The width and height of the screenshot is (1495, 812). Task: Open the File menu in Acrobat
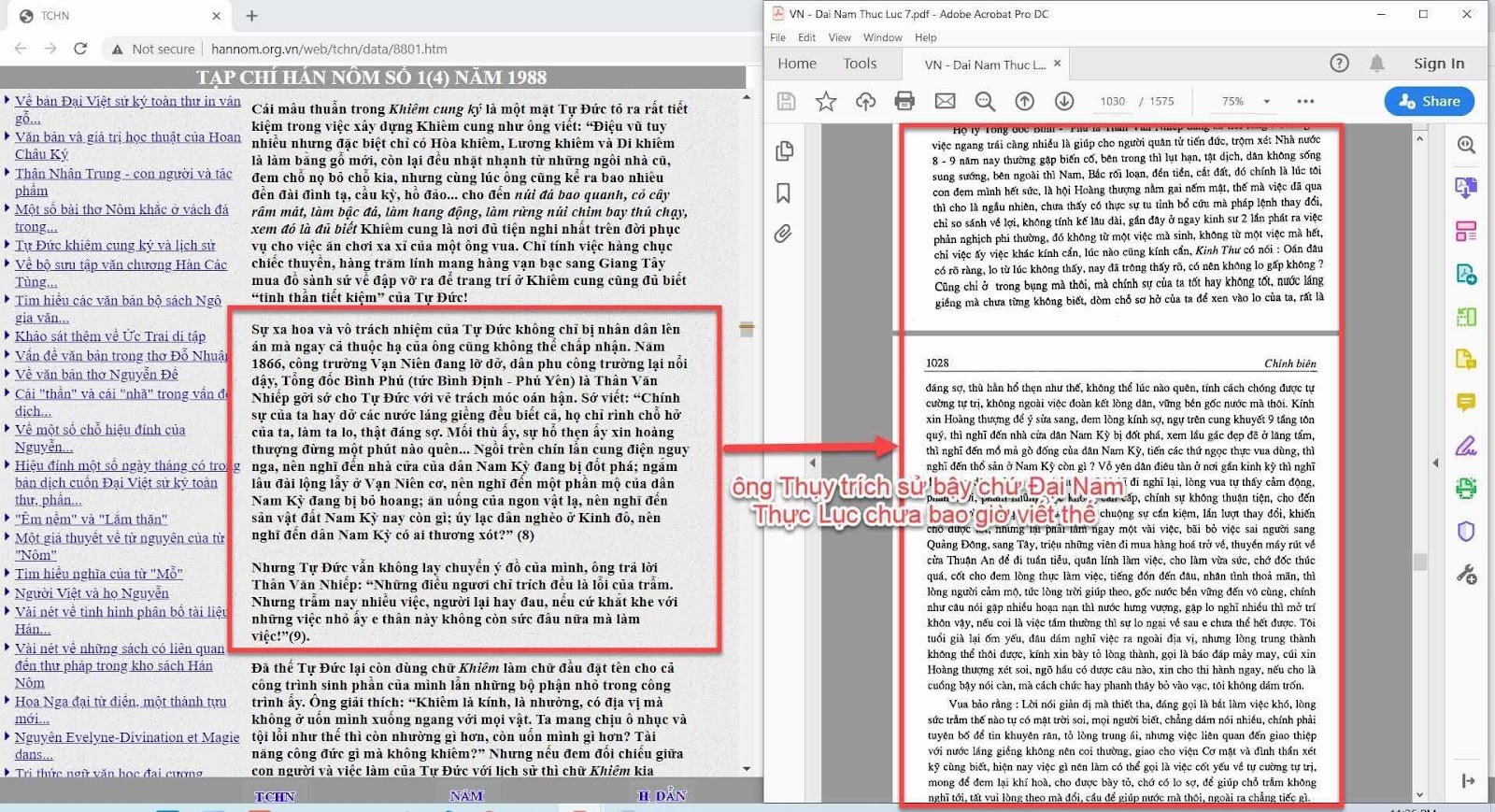(x=777, y=37)
